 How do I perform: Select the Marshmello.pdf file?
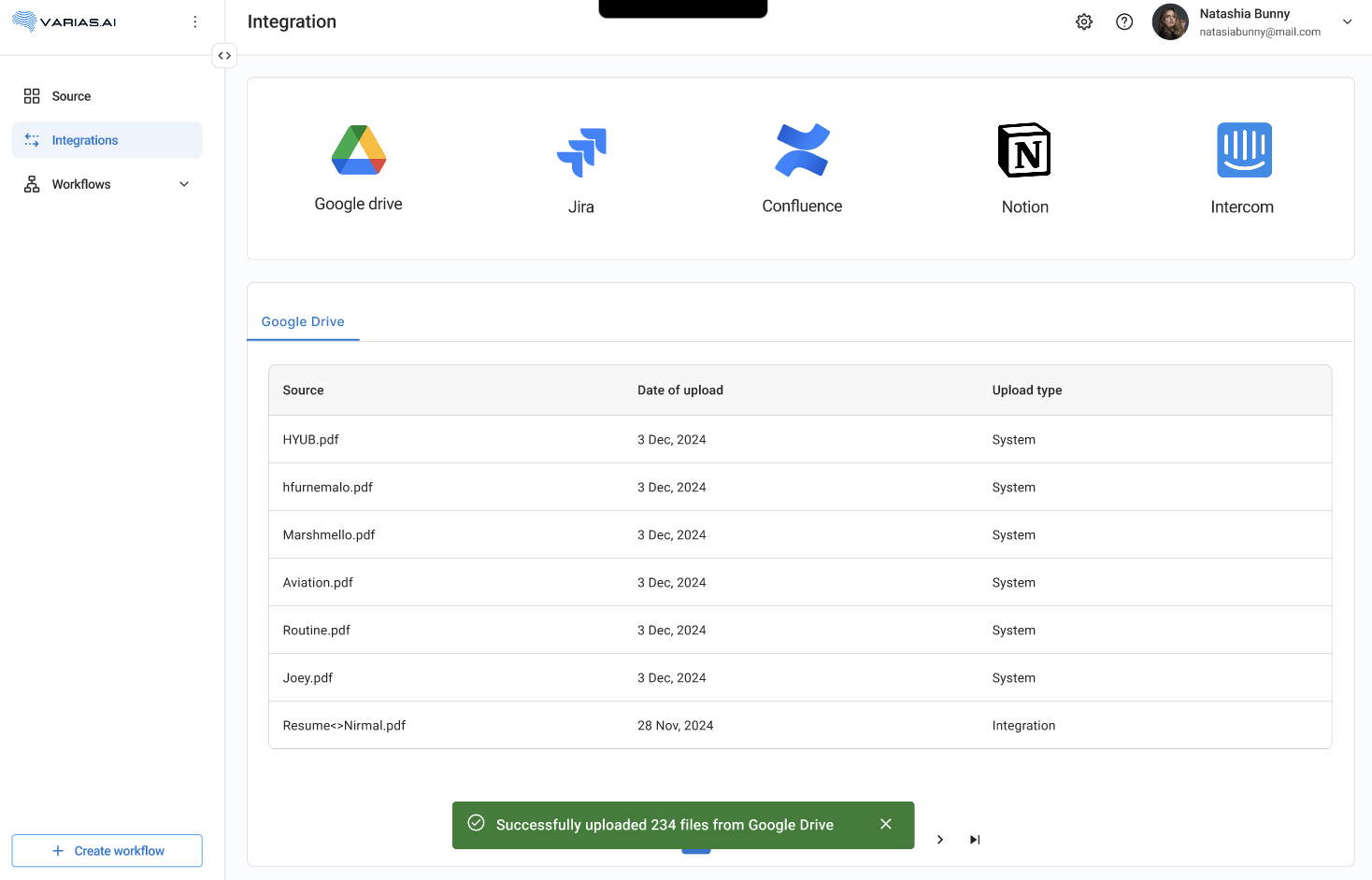[x=329, y=535]
